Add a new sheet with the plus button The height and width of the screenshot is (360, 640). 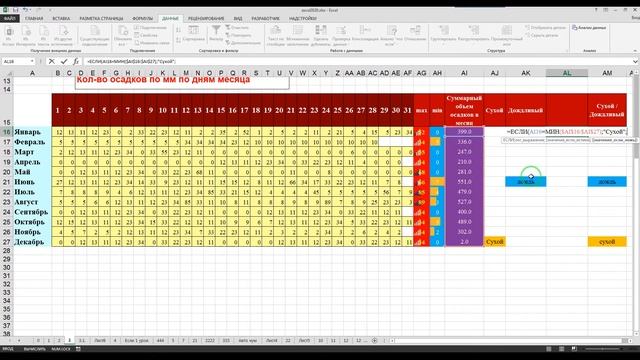click(x=375, y=340)
